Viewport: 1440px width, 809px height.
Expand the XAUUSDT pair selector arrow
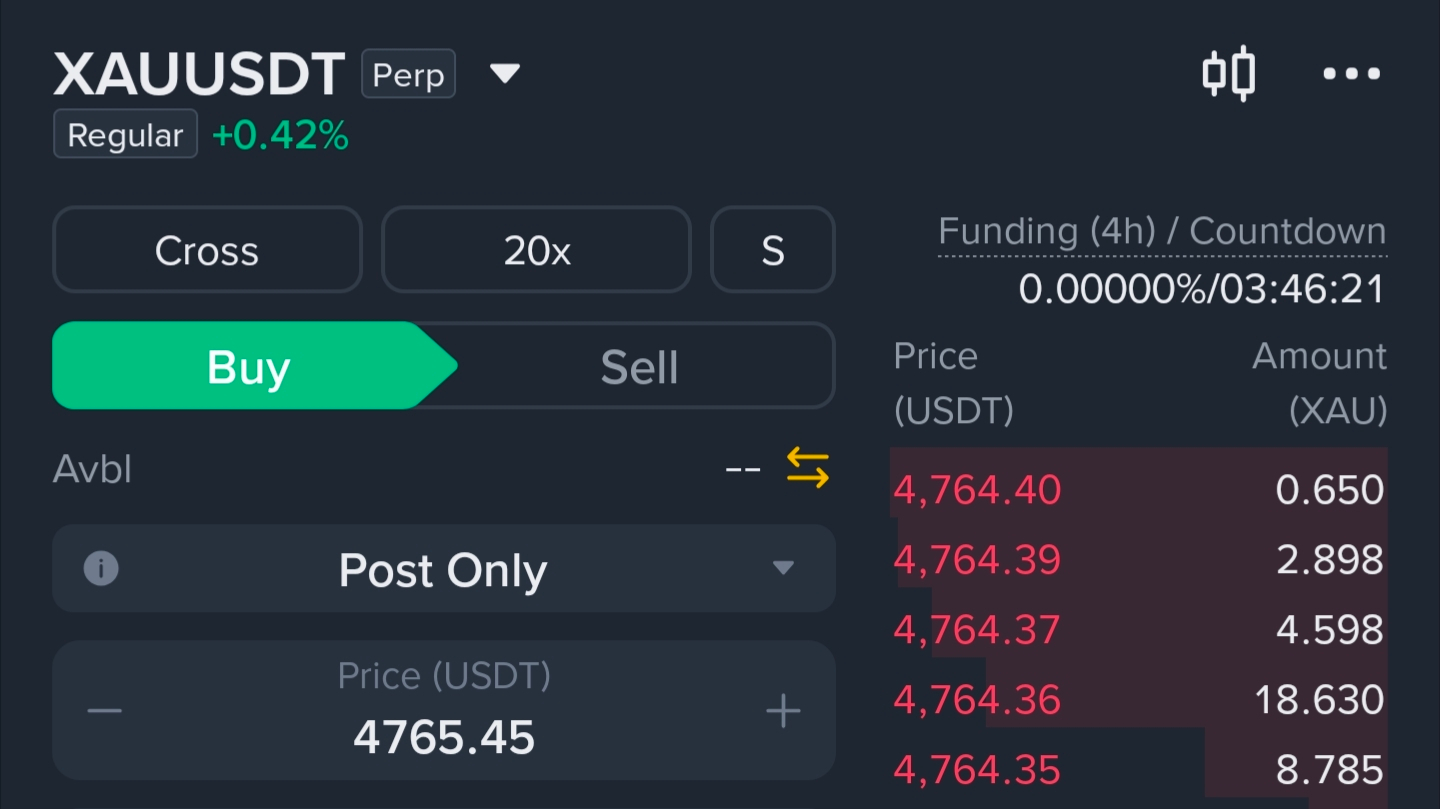[x=505, y=74]
